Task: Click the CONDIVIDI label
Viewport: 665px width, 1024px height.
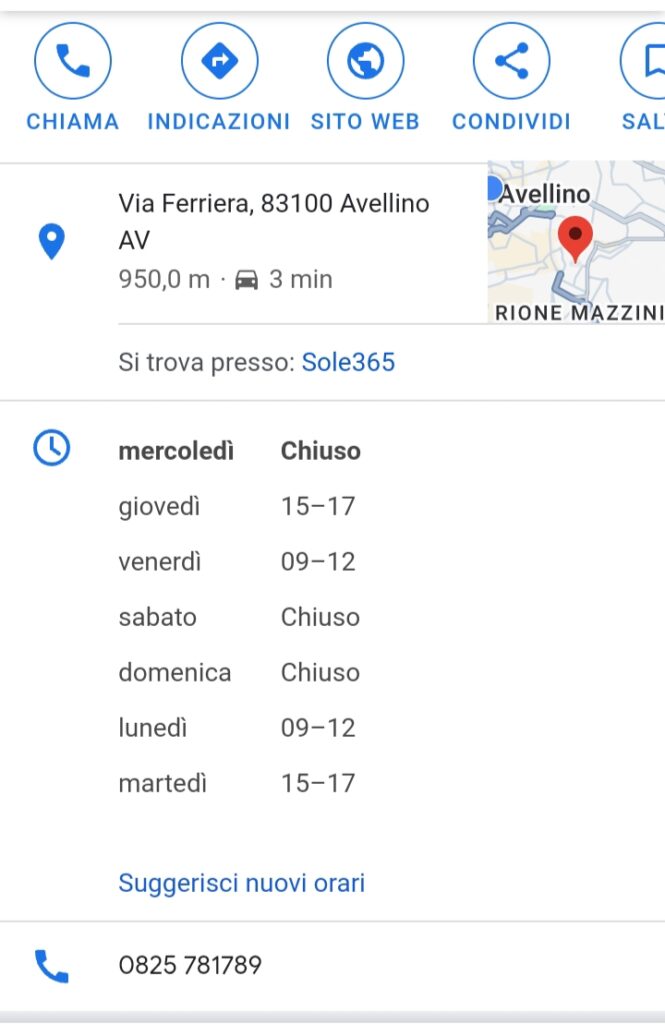Action: coord(511,122)
